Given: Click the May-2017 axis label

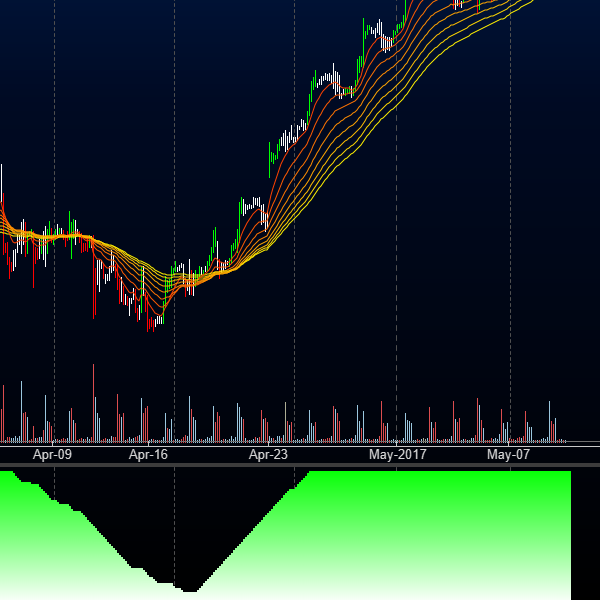Looking at the screenshot, I should point(397,455).
